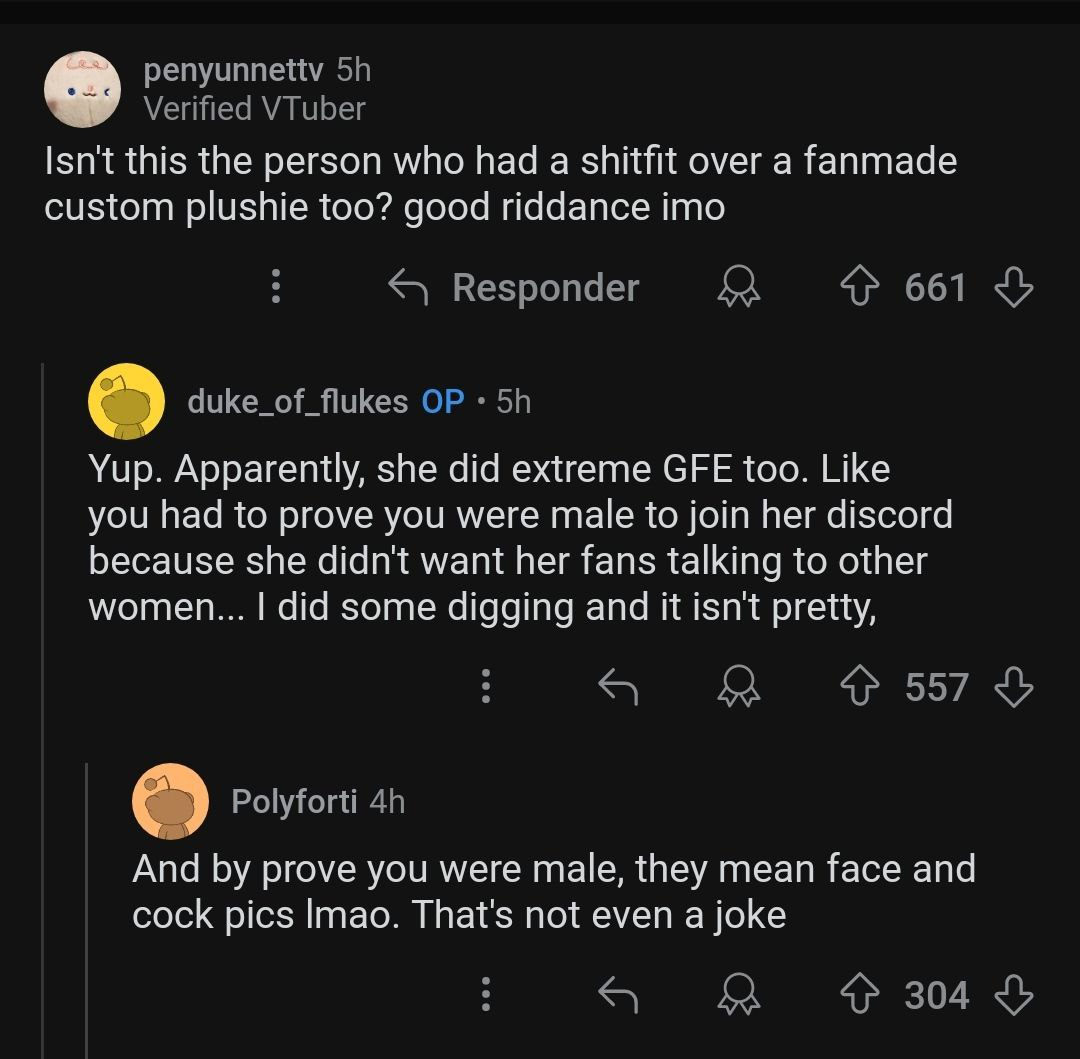Tap Responder to reply to penyunnettv
Viewport: 1080px width, 1059px height.
pos(514,287)
